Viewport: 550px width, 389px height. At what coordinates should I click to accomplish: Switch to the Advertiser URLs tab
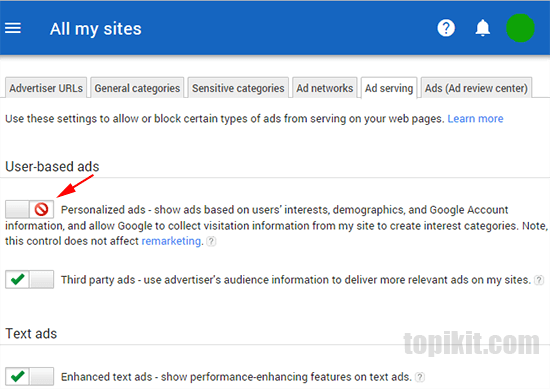pyautogui.click(x=46, y=88)
